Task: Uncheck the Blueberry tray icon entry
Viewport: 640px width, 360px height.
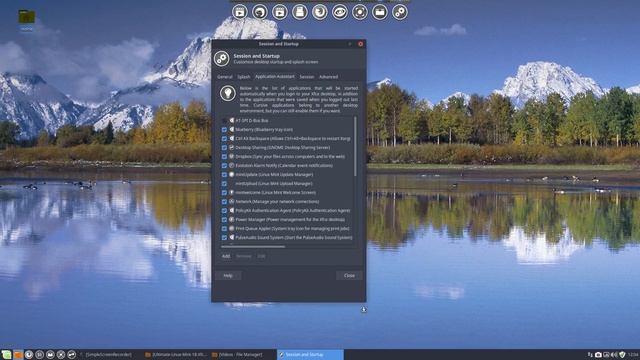Action: point(224,130)
